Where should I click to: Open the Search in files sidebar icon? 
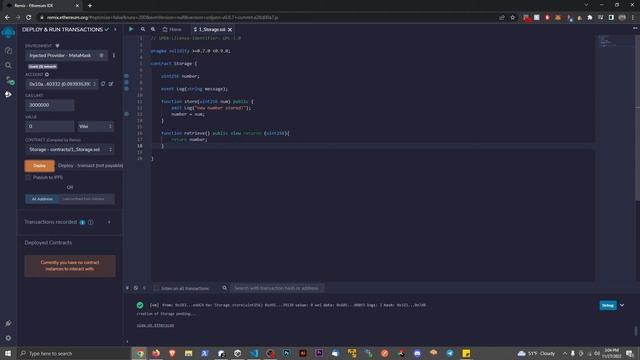coord(8,65)
